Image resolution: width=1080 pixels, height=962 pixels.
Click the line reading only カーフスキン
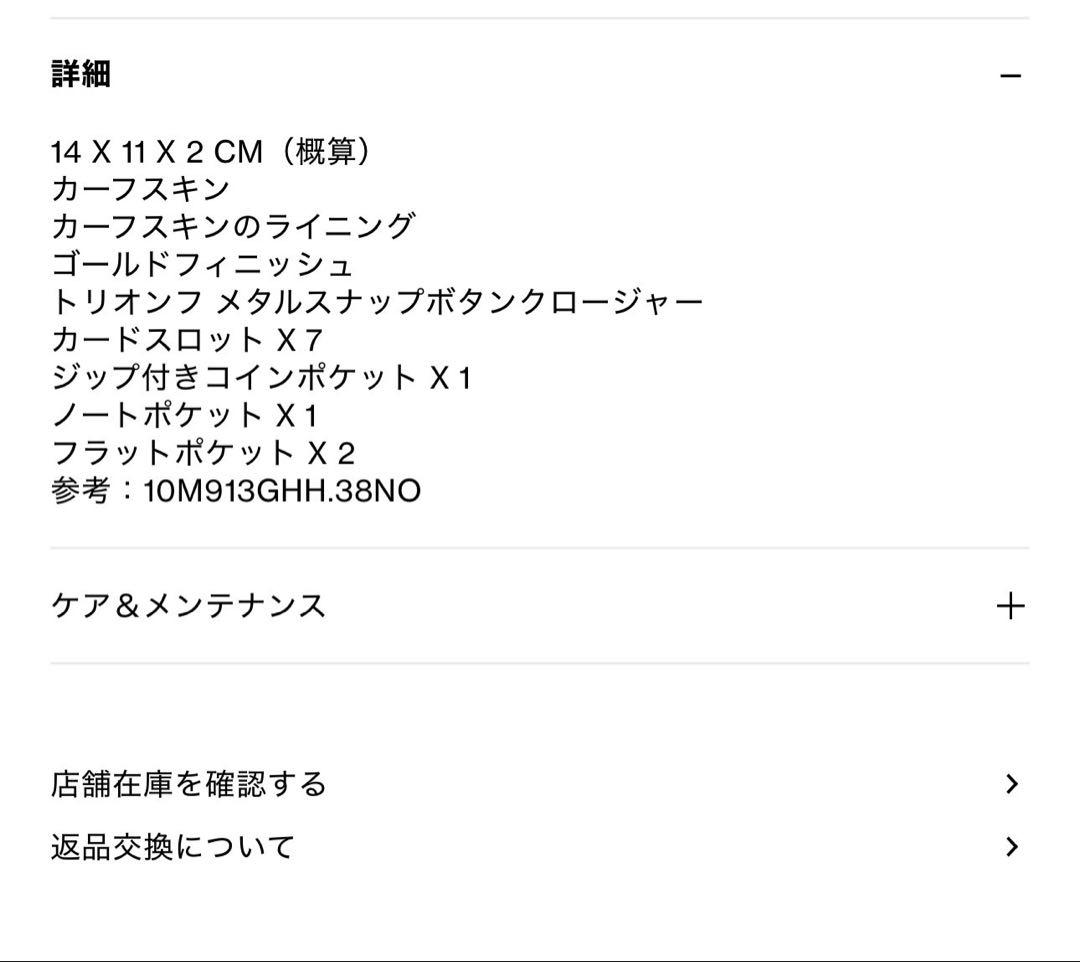click(x=140, y=189)
